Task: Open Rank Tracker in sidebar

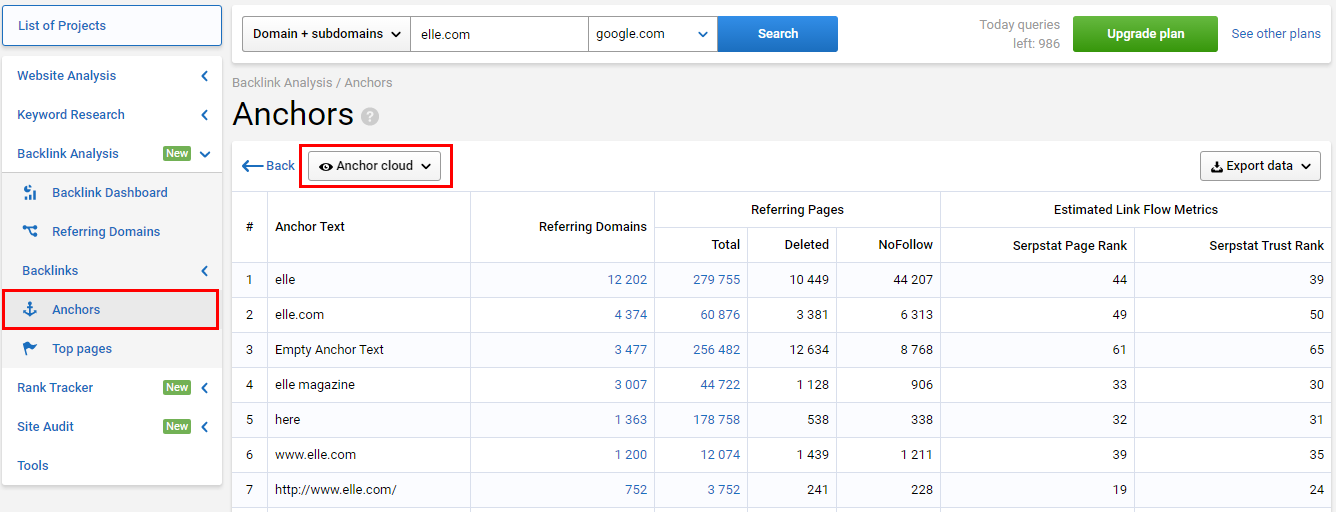Action: tap(55, 388)
